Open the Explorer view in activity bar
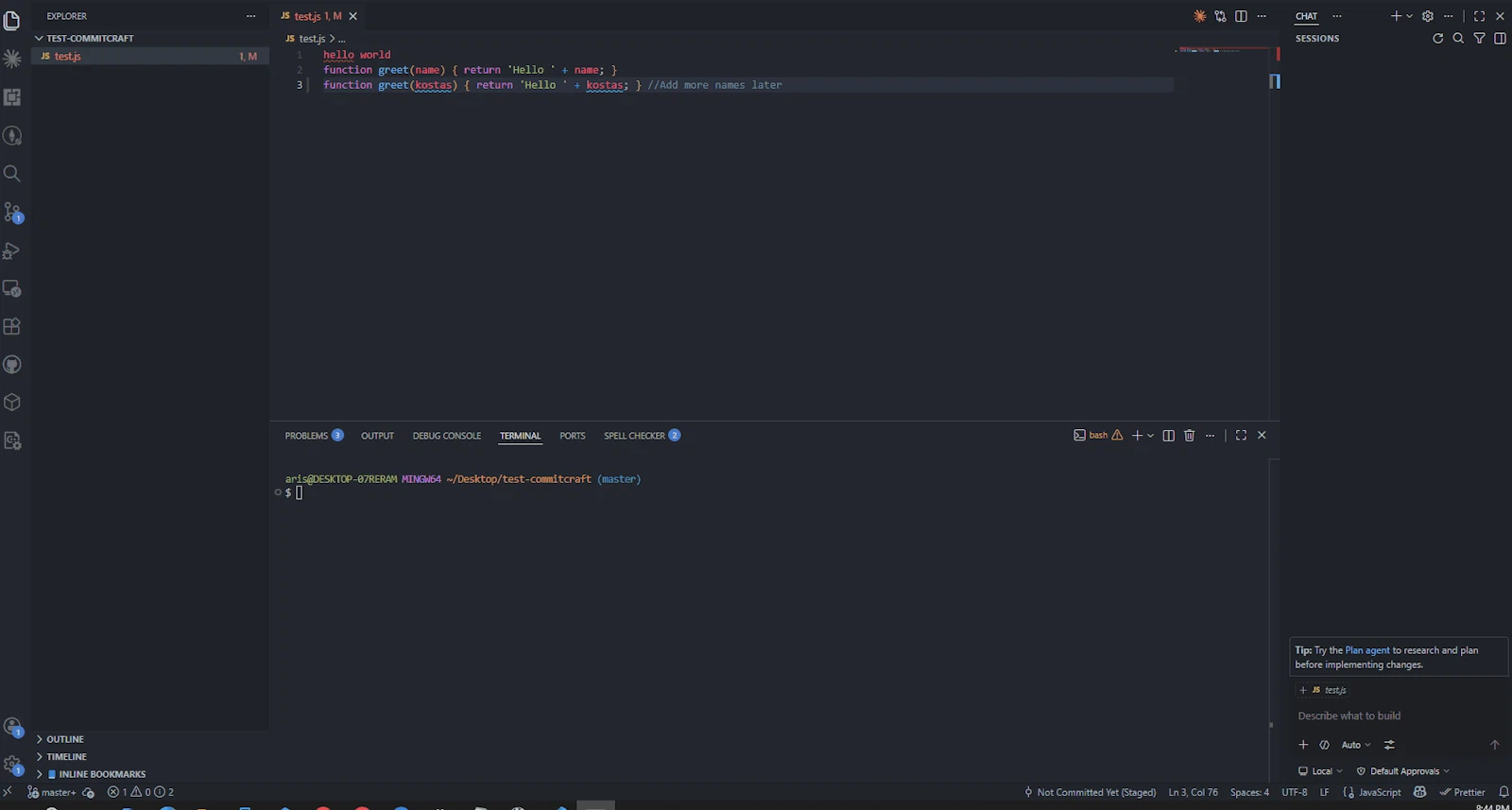Viewport: 1512px width, 810px height. pos(12,20)
